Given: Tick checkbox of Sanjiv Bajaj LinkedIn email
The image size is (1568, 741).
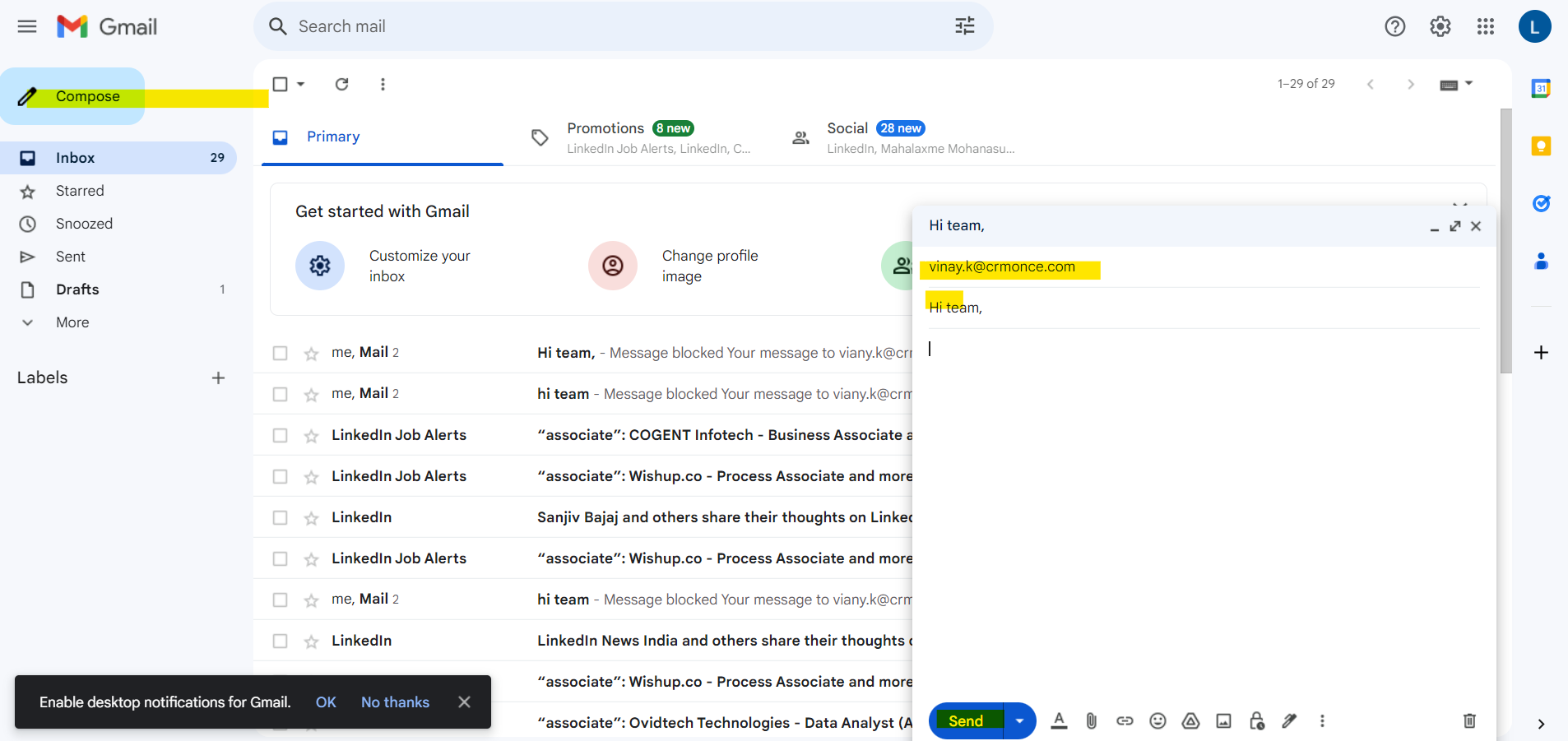Looking at the screenshot, I should coord(281,517).
